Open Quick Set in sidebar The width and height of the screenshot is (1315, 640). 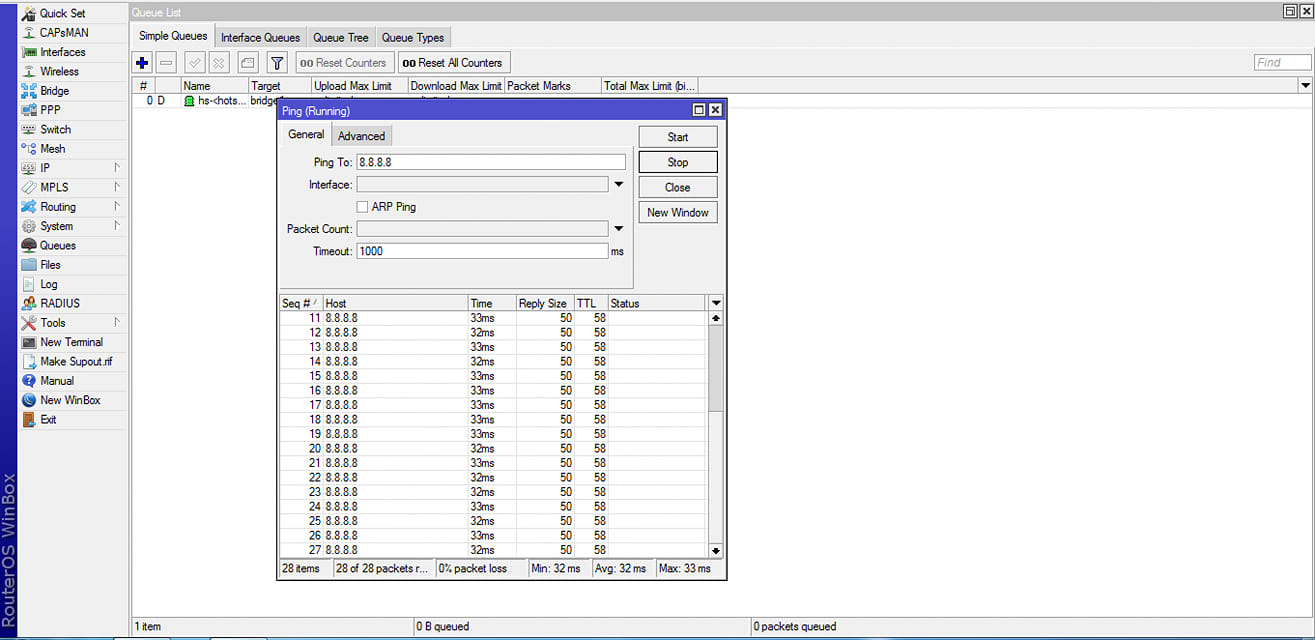[62, 13]
